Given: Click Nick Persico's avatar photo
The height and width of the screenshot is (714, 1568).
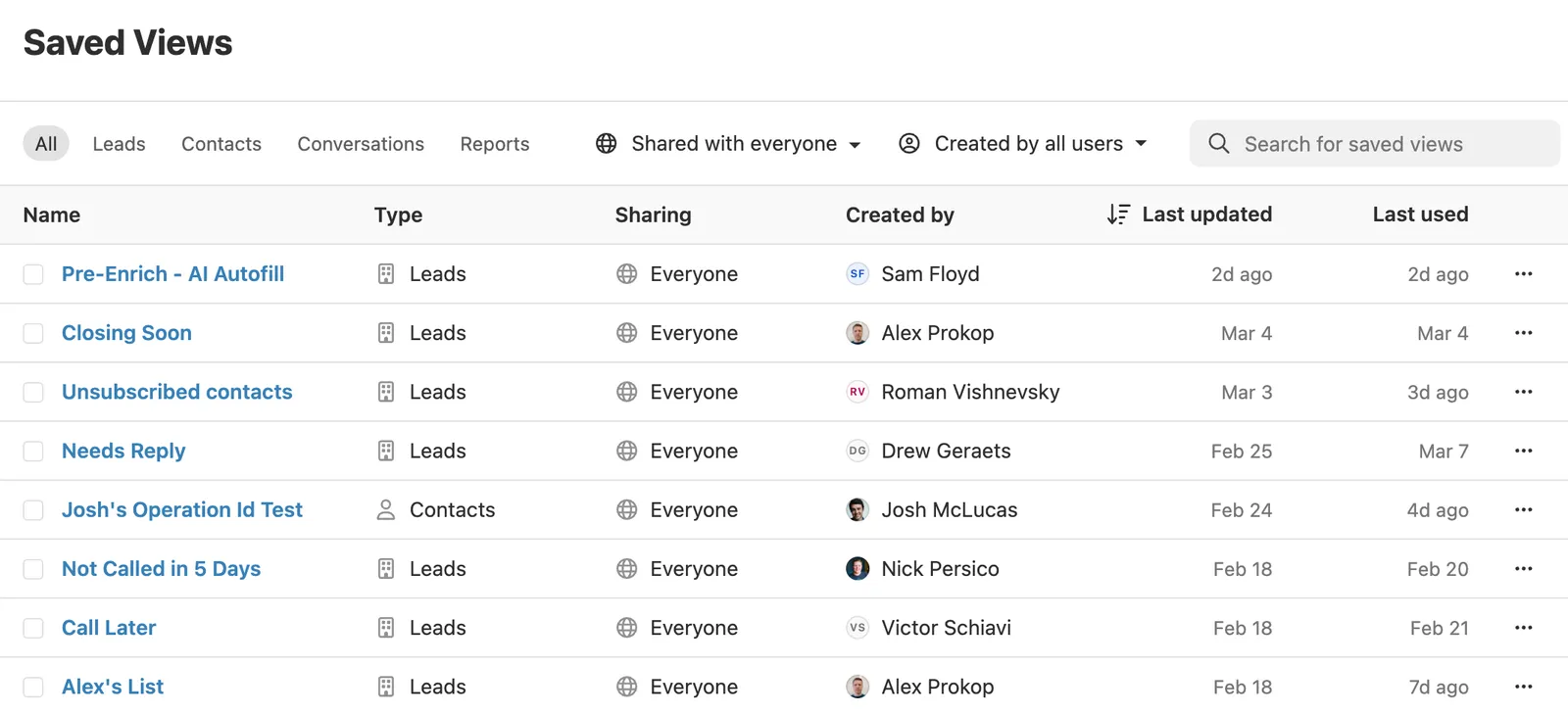Looking at the screenshot, I should pyautogui.click(x=857, y=569).
